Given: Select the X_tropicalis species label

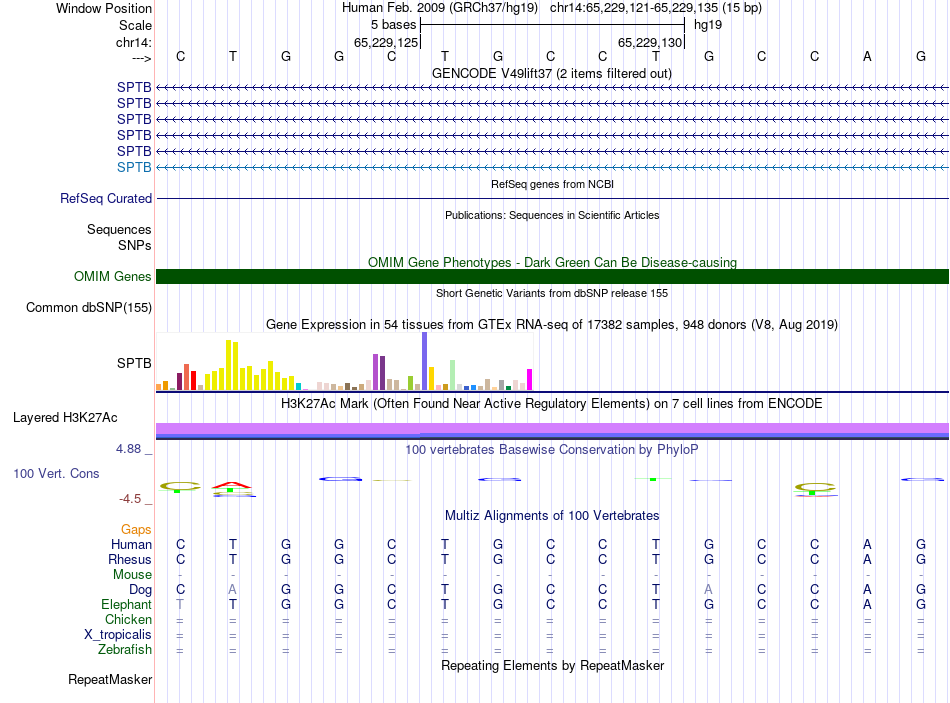Looking at the screenshot, I should pos(118,635).
